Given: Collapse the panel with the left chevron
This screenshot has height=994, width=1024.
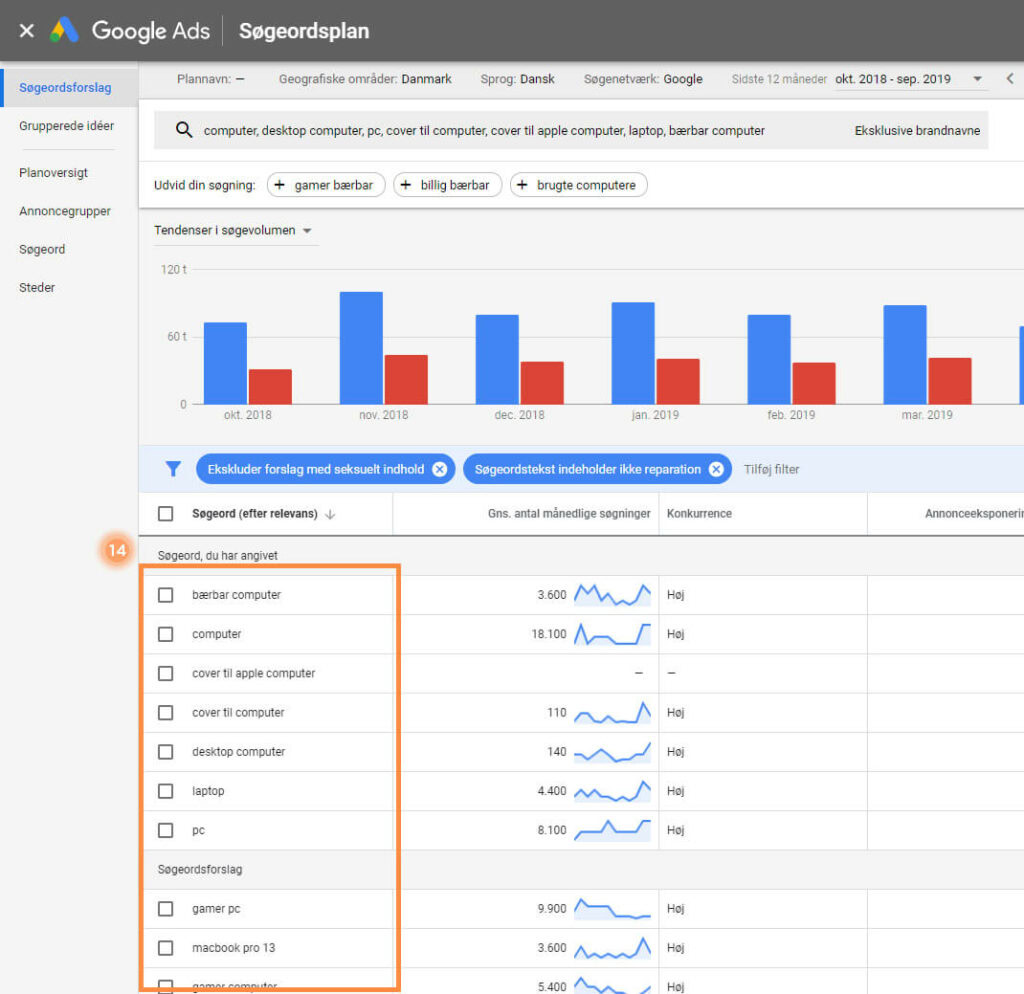Looking at the screenshot, I should 1009,79.
